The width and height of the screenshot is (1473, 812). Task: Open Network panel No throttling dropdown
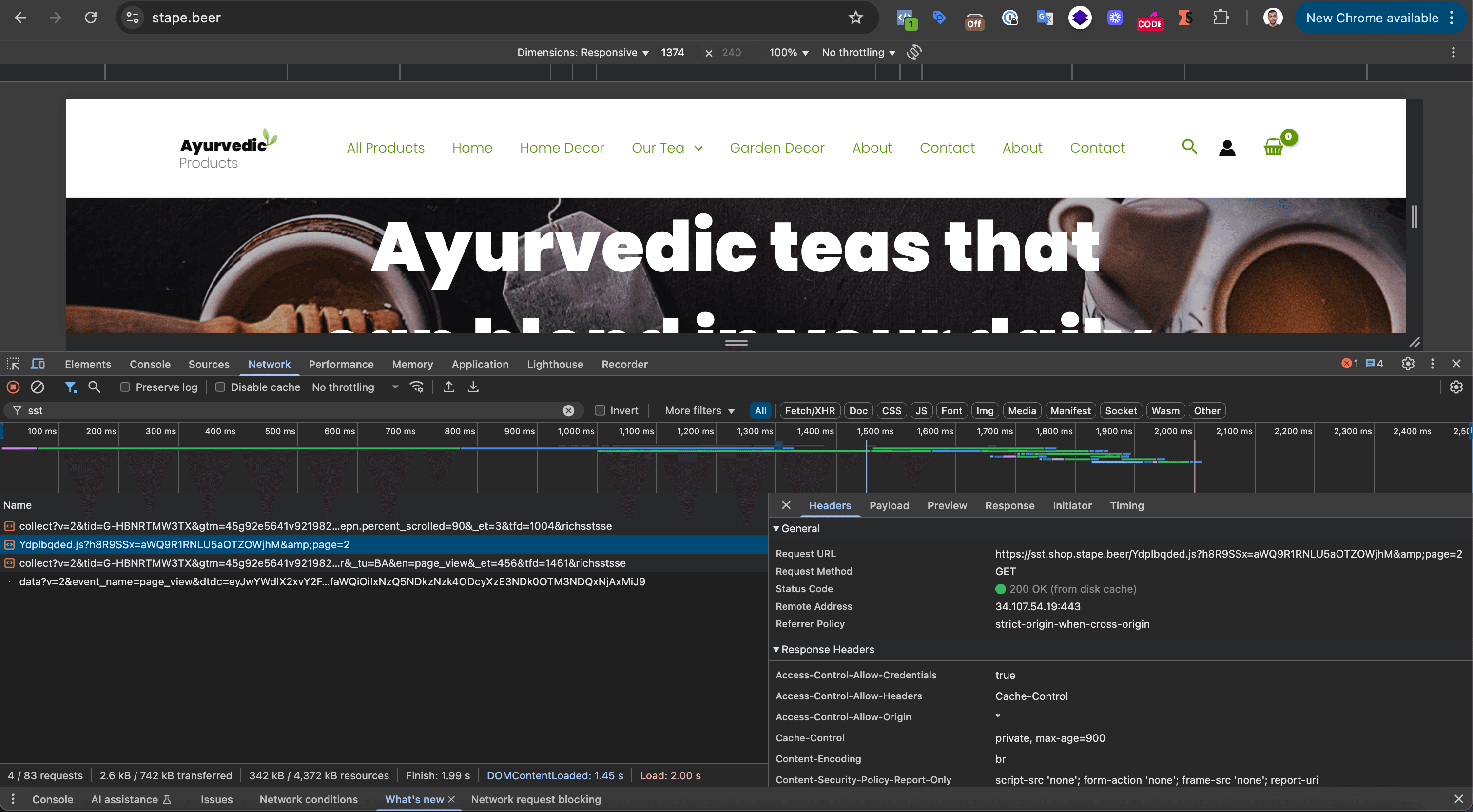point(354,387)
